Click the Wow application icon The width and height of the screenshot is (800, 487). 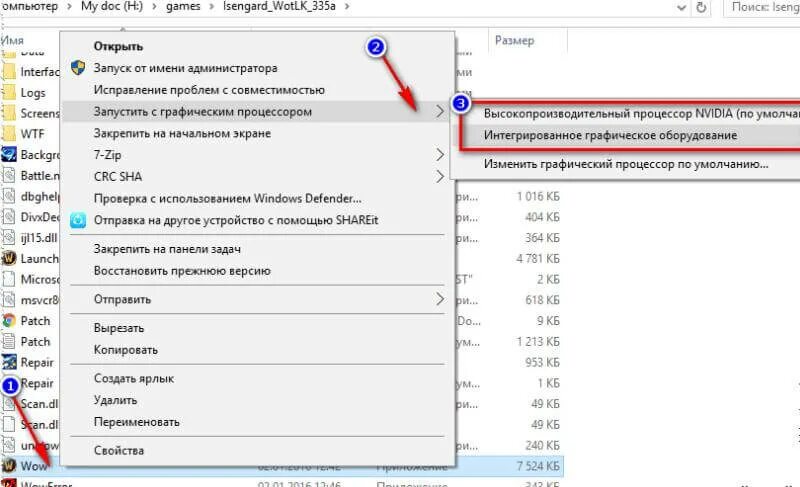tap(9, 466)
